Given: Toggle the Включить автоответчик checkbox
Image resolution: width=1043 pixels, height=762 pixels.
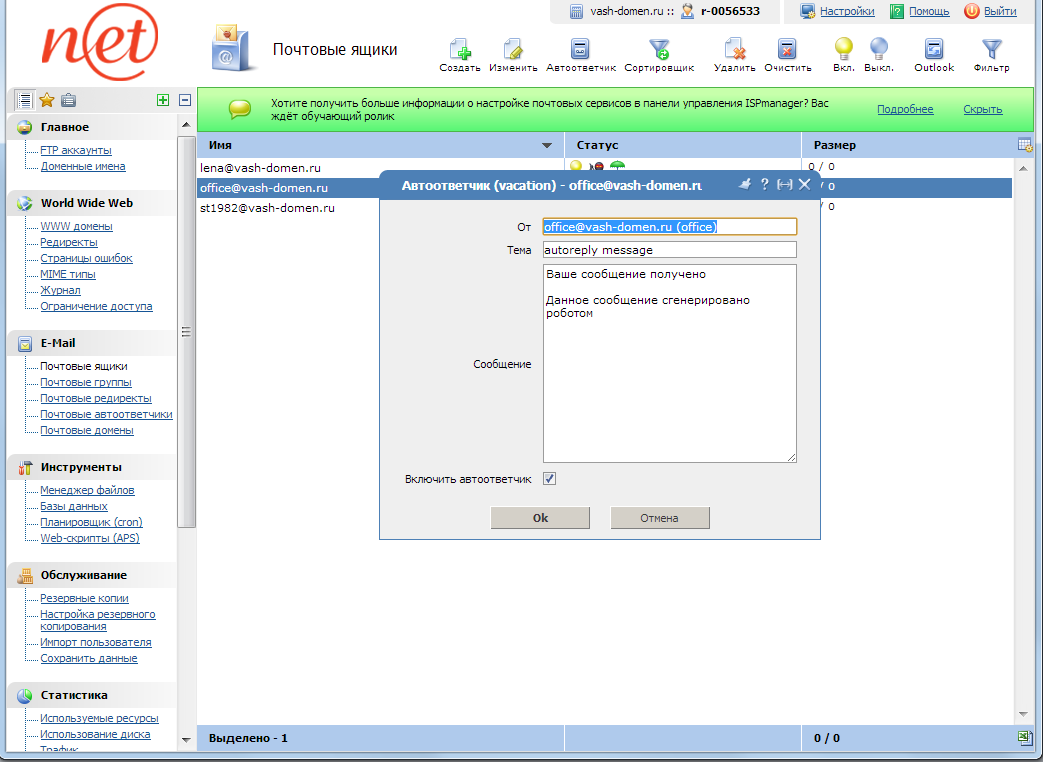Looking at the screenshot, I should pos(549,479).
